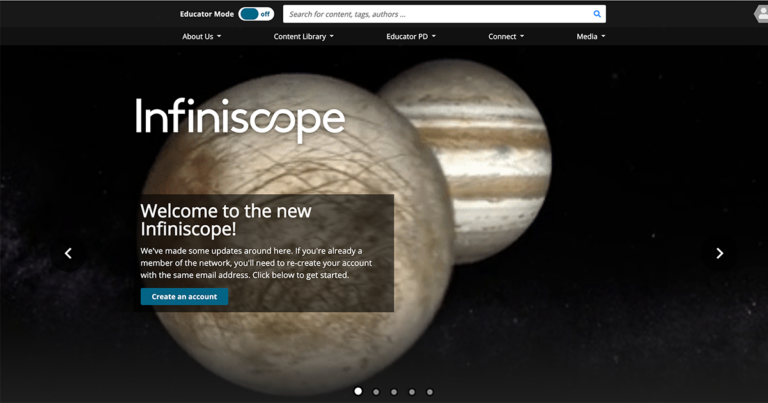Select the fifth carousel dot

coord(430,392)
